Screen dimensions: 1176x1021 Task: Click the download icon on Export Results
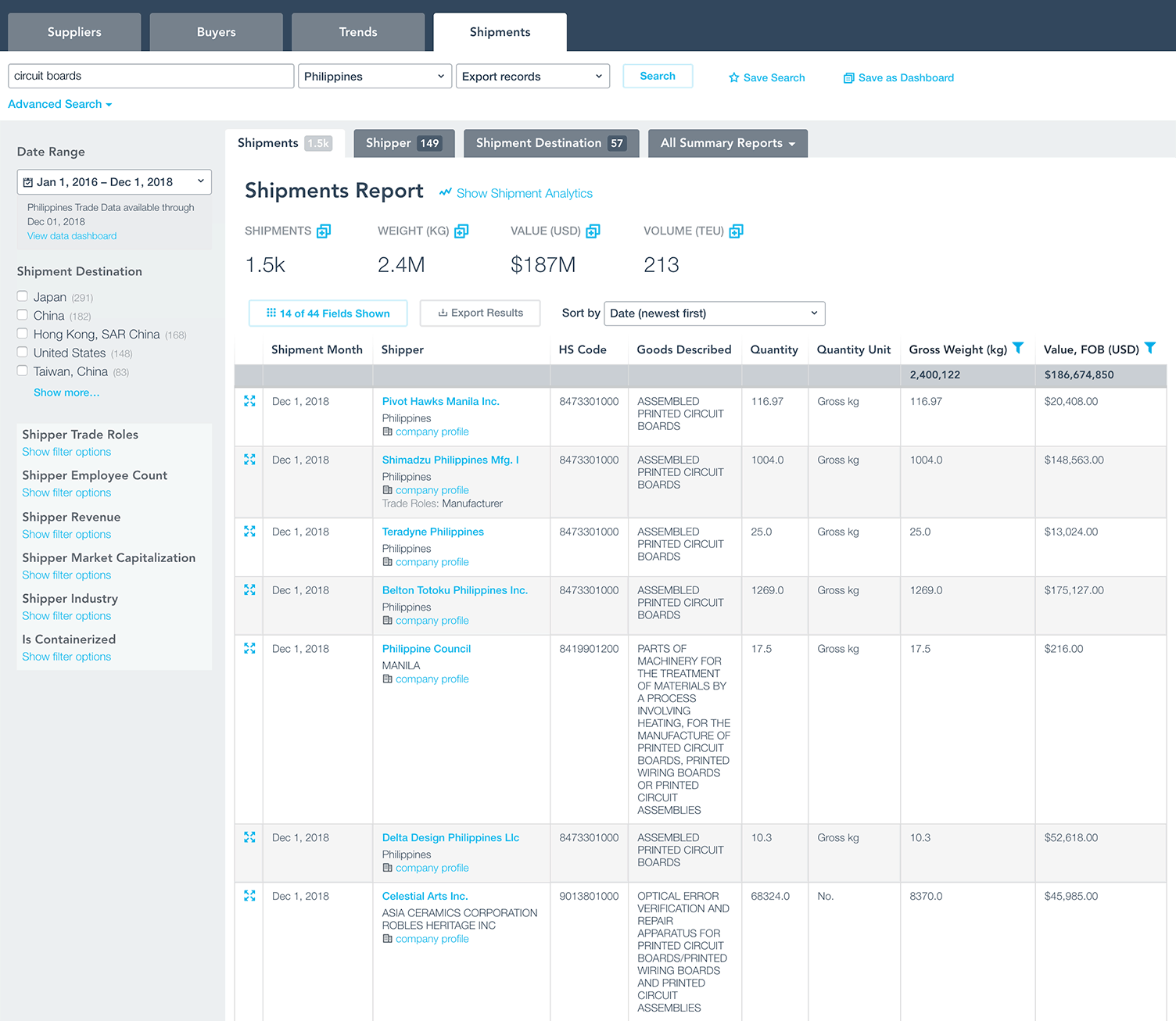(443, 313)
